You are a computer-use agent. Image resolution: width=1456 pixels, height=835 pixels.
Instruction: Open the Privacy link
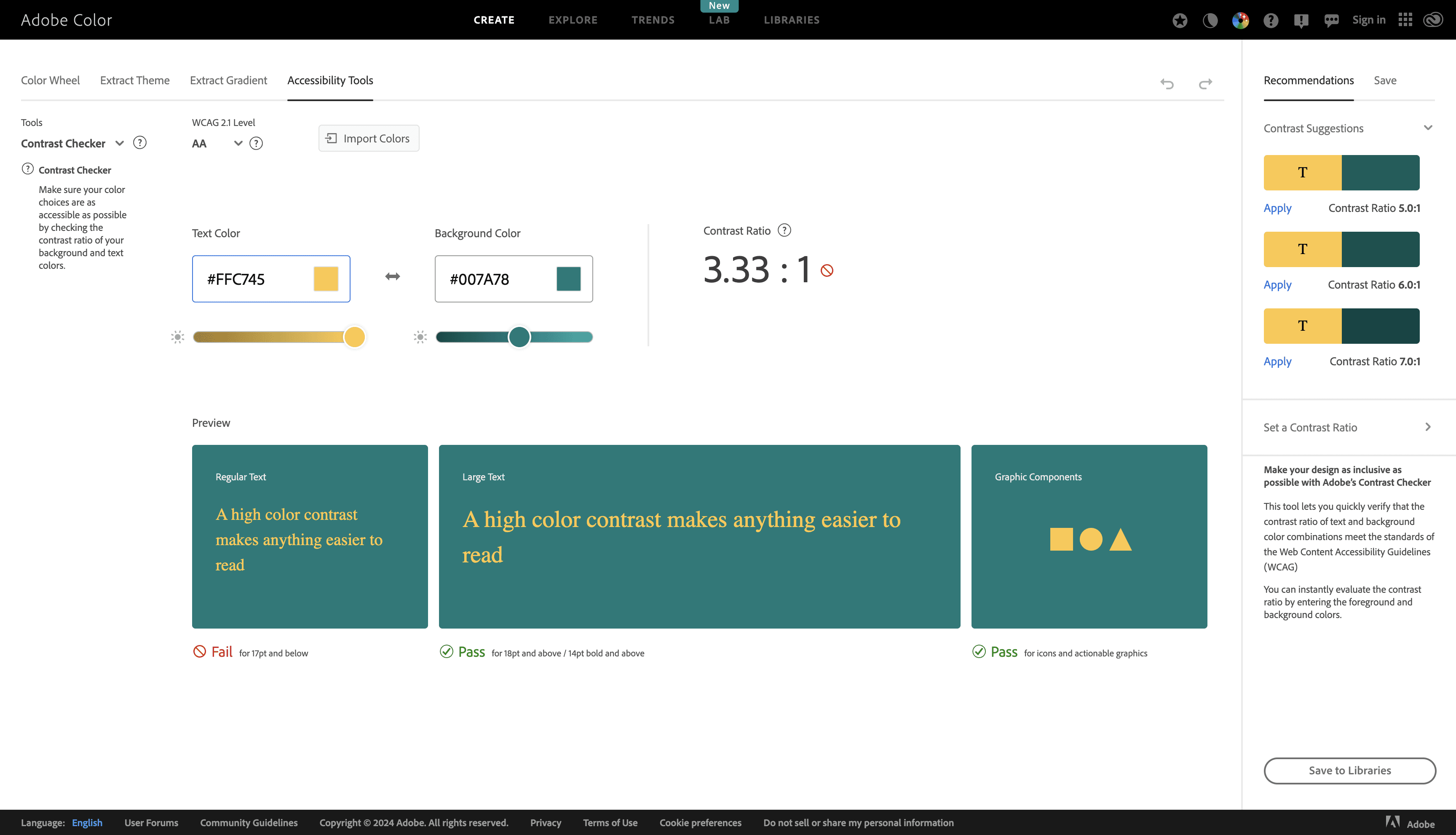pos(545,822)
